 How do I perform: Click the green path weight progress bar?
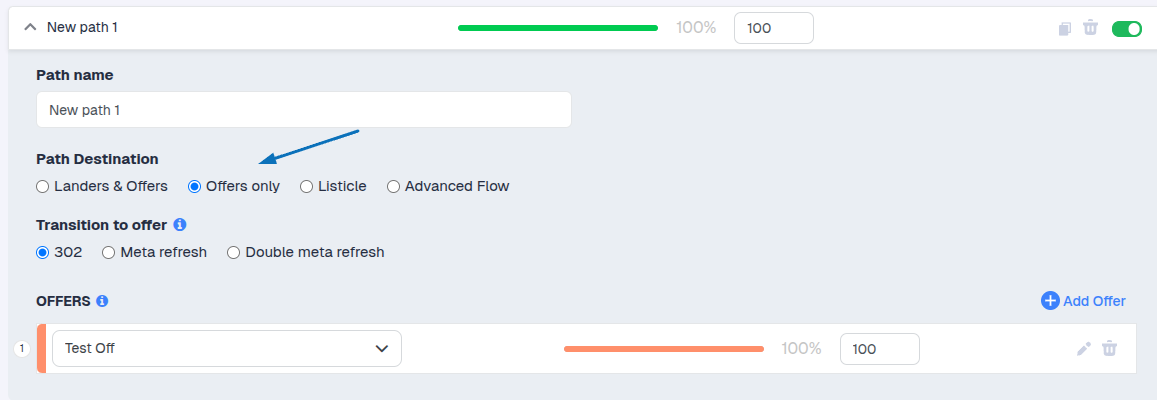click(x=557, y=28)
